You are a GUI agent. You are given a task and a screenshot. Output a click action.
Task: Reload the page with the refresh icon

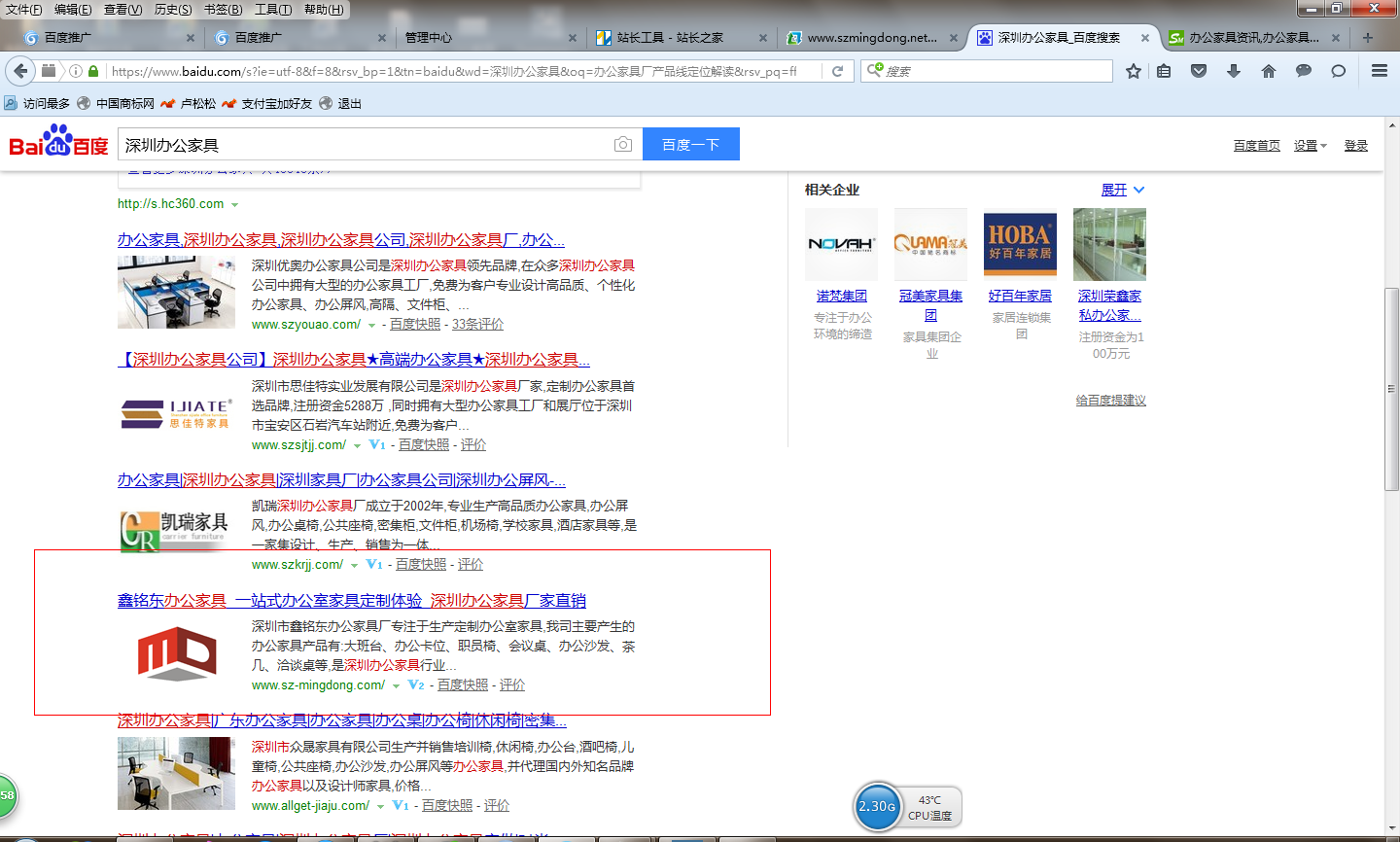coord(837,71)
